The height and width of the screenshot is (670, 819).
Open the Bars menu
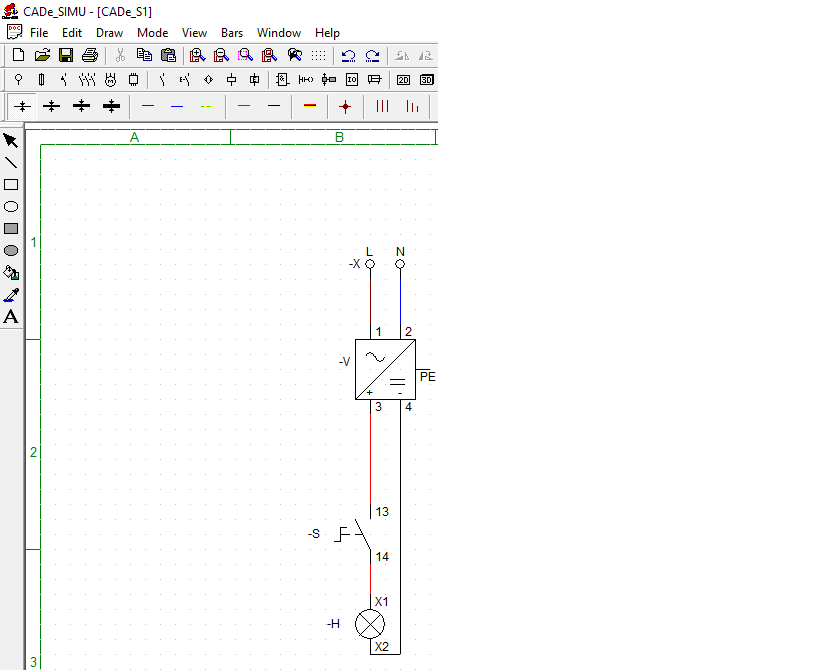point(232,33)
